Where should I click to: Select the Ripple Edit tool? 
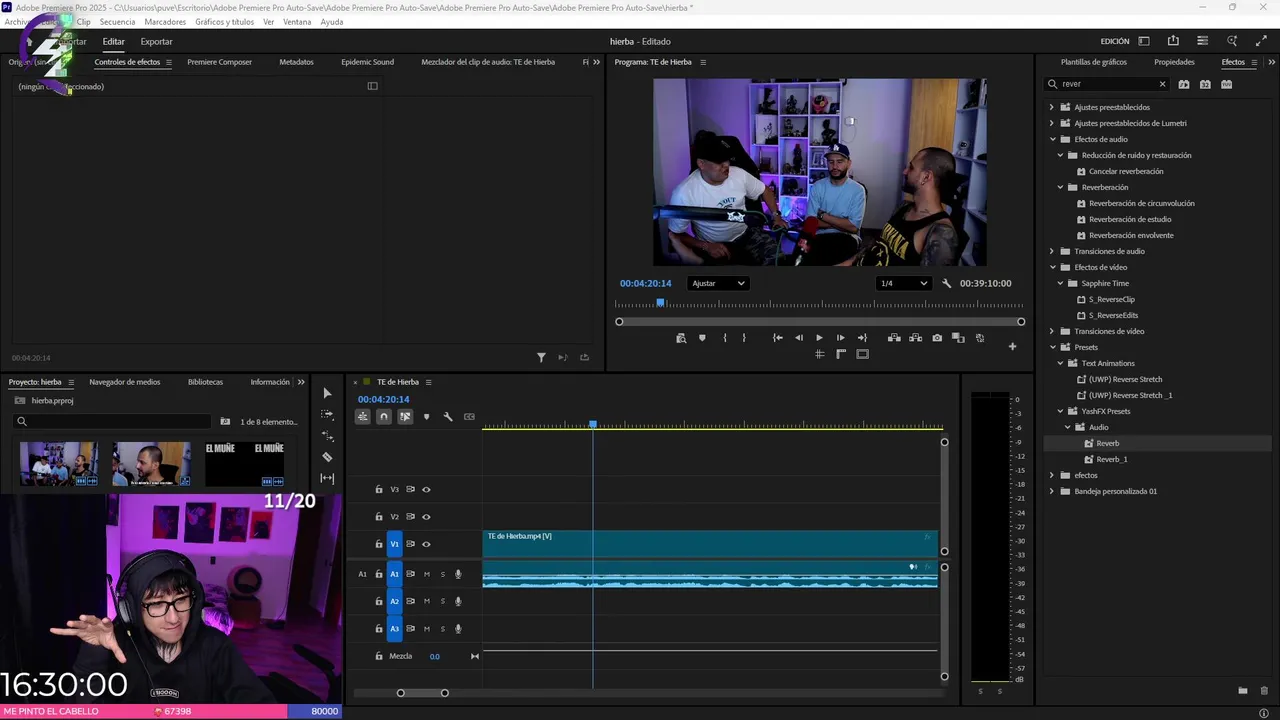tap(327, 436)
